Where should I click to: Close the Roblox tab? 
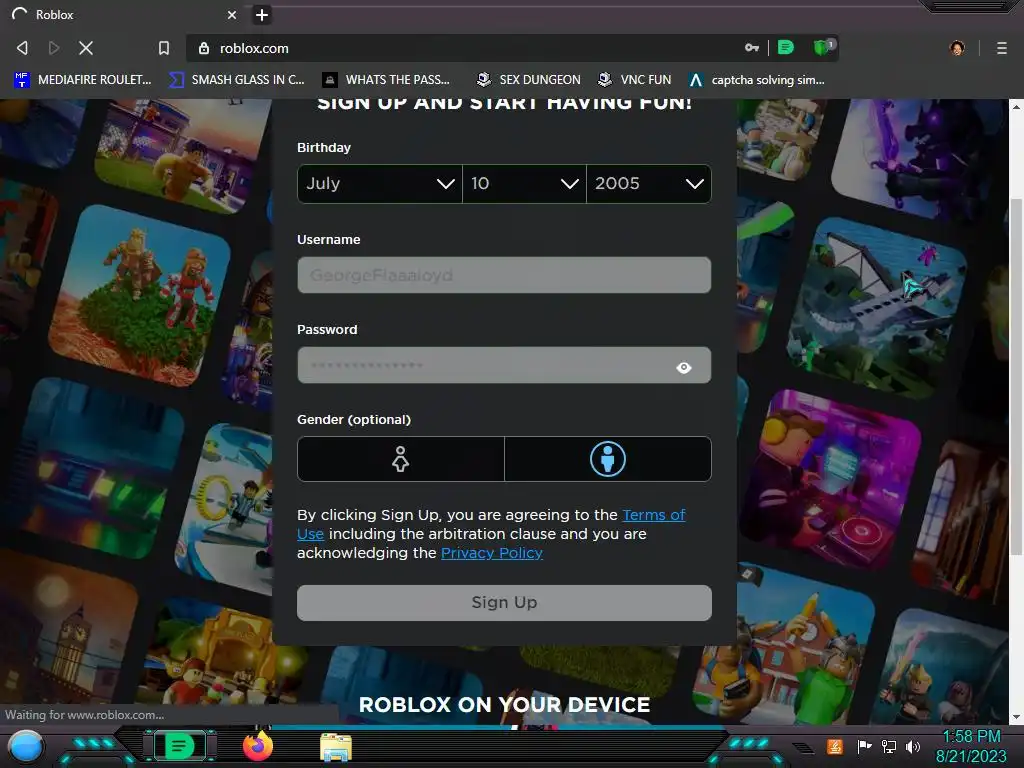(x=232, y=14)
